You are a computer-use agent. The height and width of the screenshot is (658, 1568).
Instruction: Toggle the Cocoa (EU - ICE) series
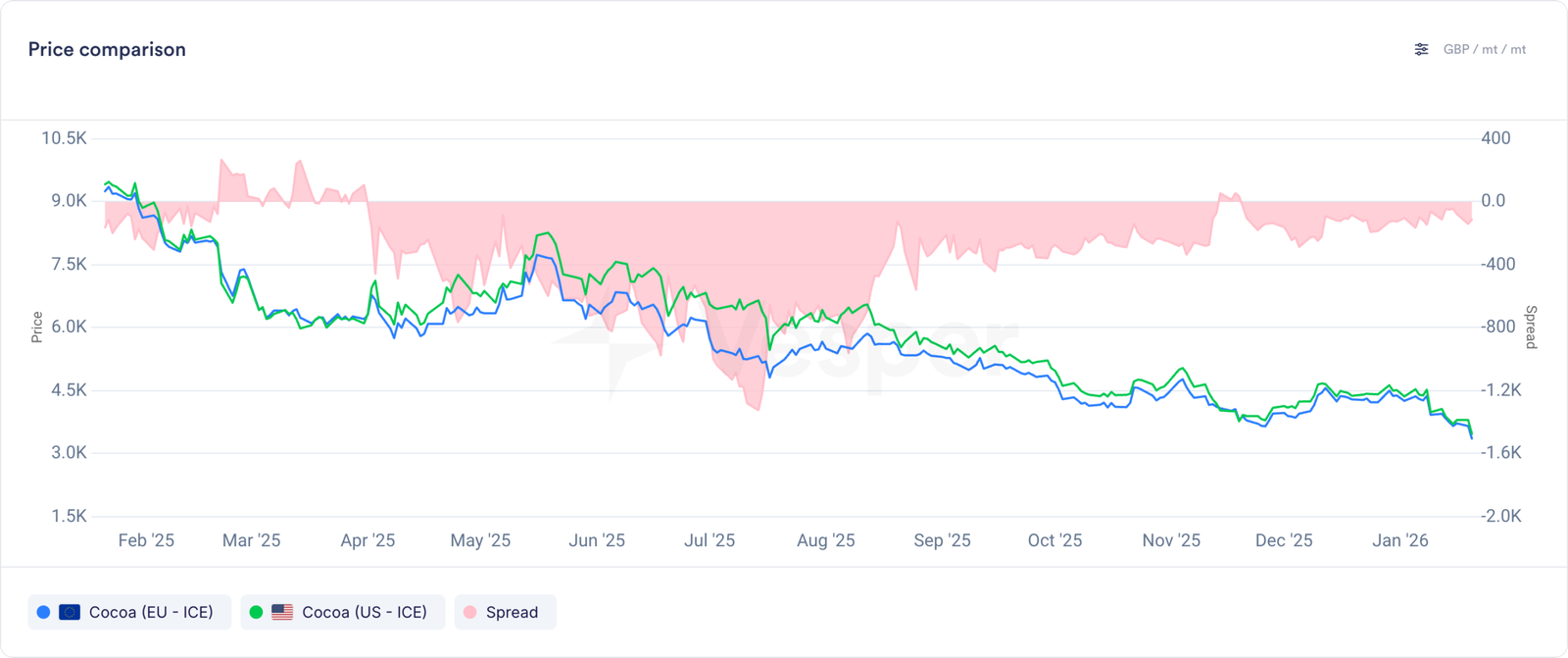tap(151, 612)
